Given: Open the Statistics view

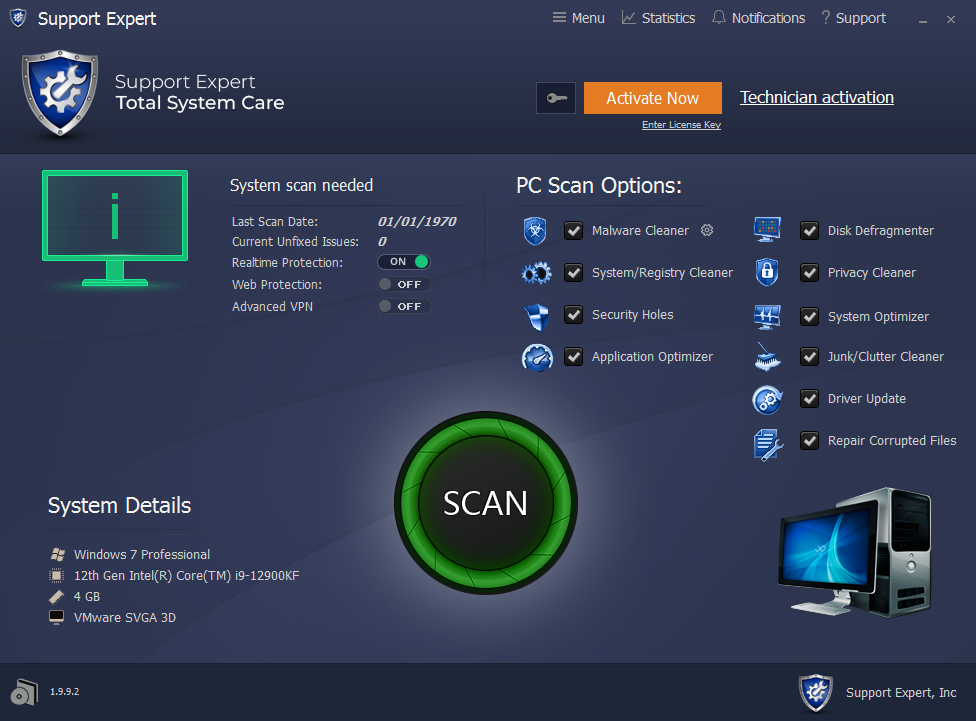Looking at the screenshot, I should (658, 18).
